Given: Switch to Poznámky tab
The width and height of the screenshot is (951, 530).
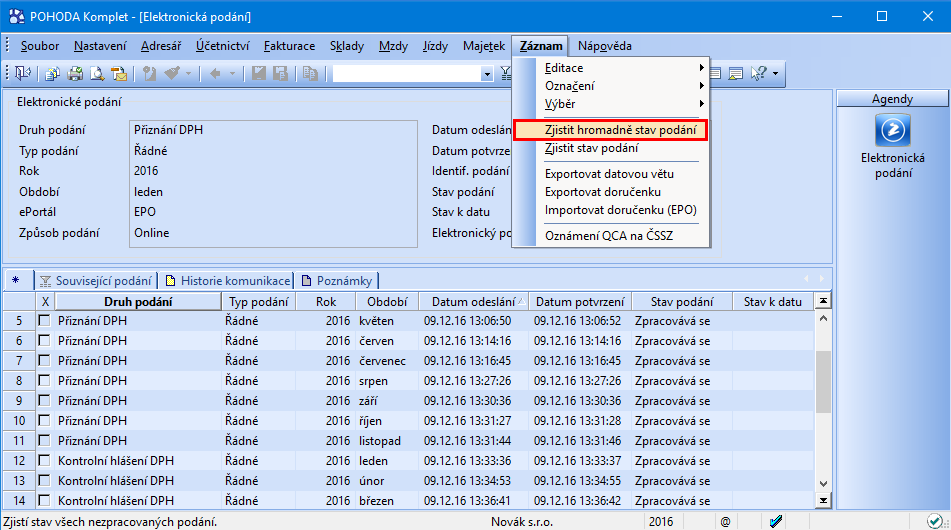Looking at the screenshot, I should 337,281.
